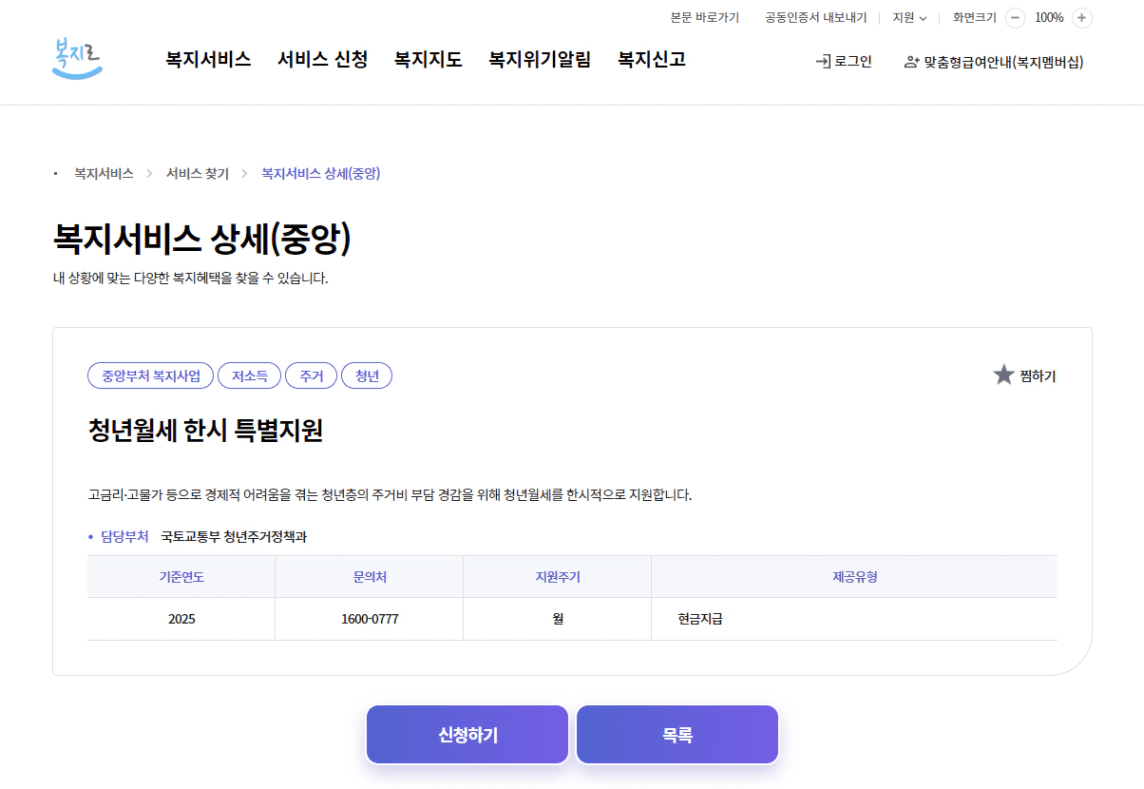Click the 2025 기준연도 value
Viewport: 1144px width, 789px height.
pos(182,619)
